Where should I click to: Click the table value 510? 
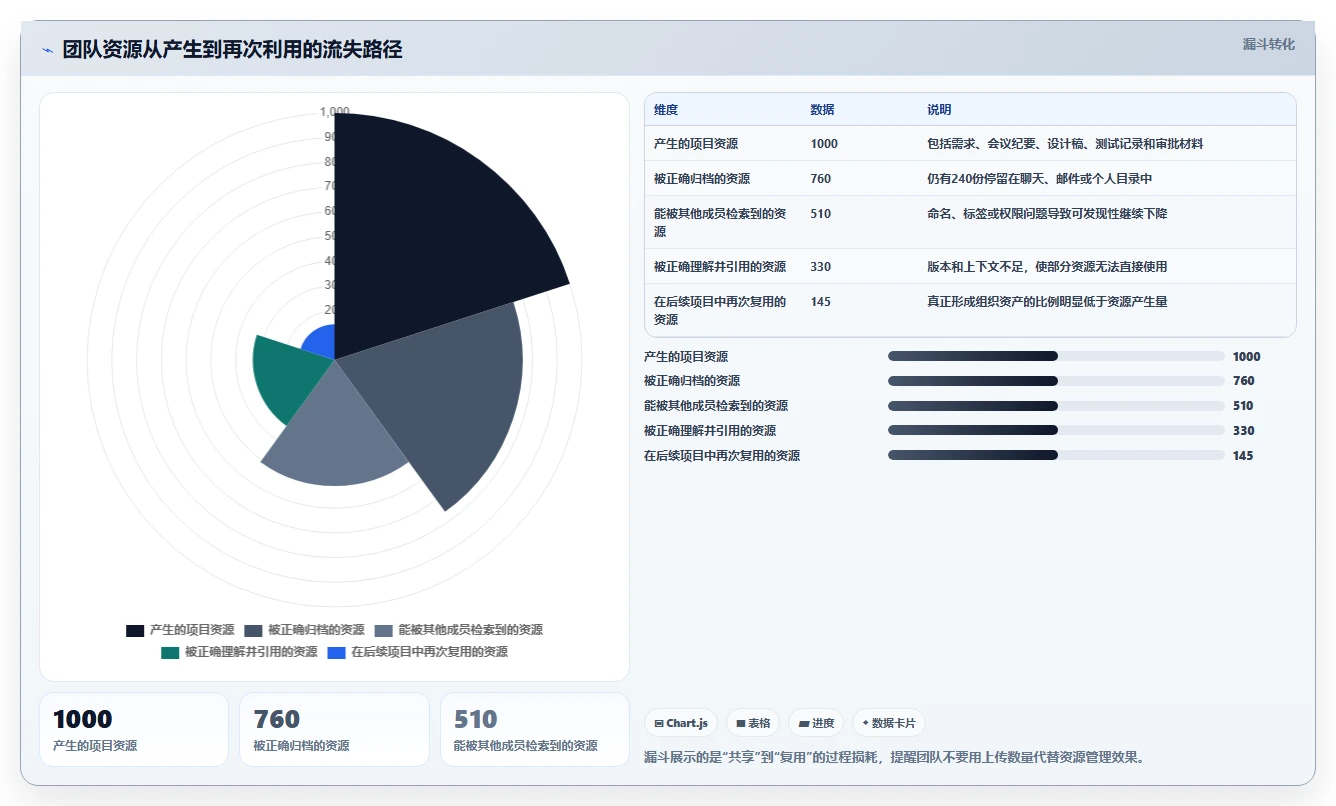coord(821,214)
